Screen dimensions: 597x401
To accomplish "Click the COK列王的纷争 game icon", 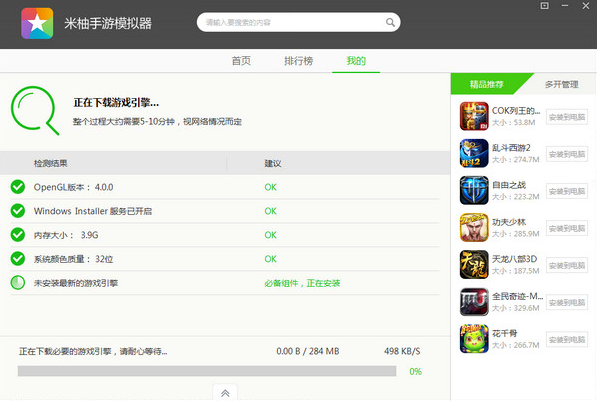I will click(x=474, y=116).
